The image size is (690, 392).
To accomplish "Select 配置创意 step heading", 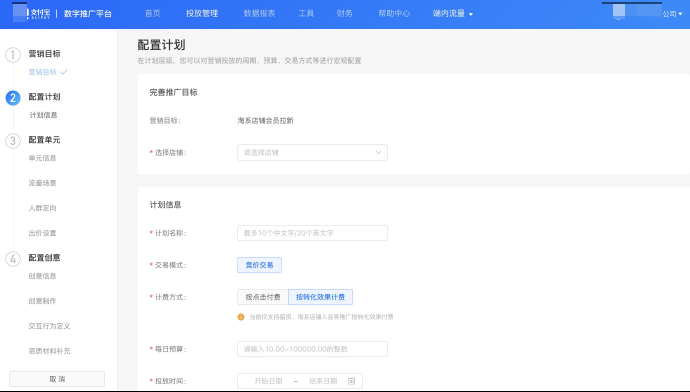I will pos(44,258).
